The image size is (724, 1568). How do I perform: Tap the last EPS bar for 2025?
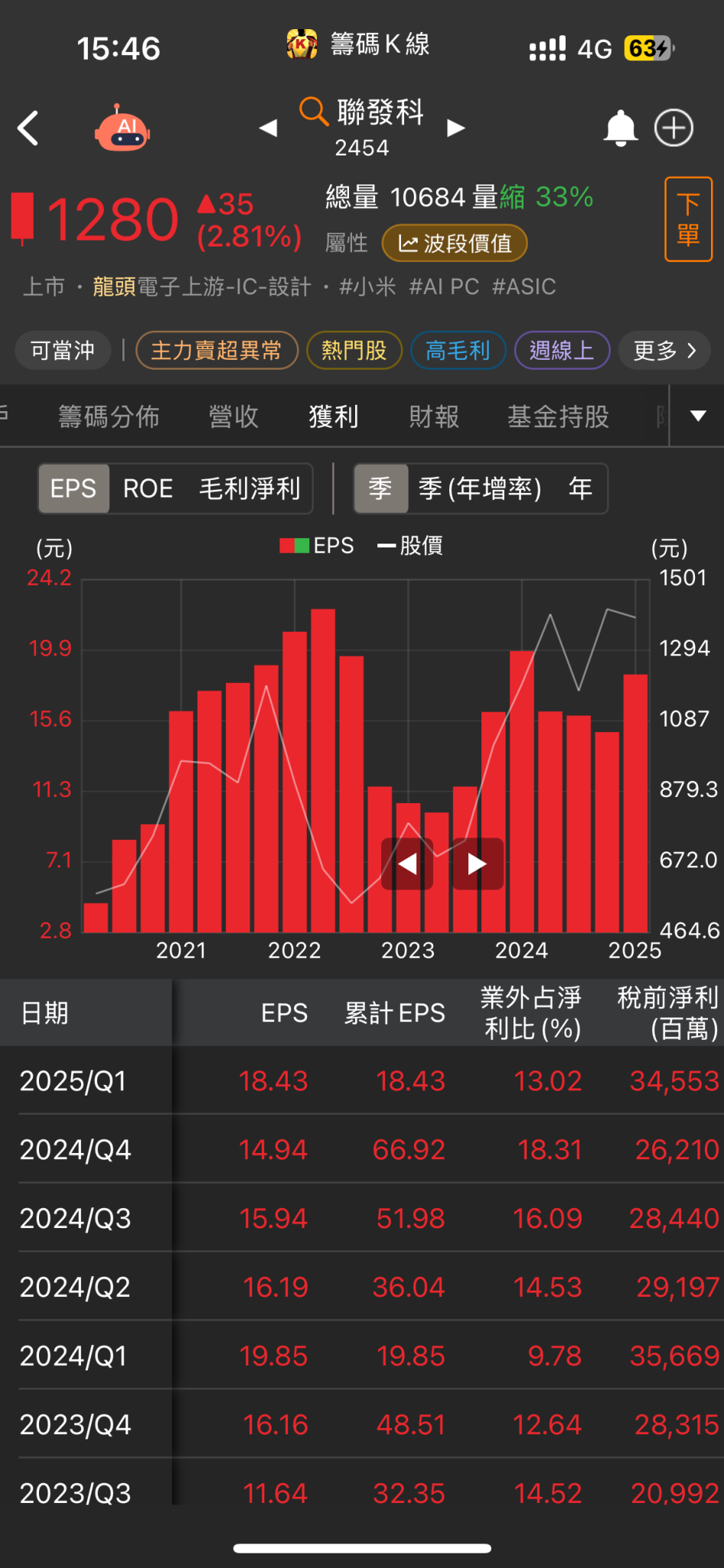[x=635, y=803]
